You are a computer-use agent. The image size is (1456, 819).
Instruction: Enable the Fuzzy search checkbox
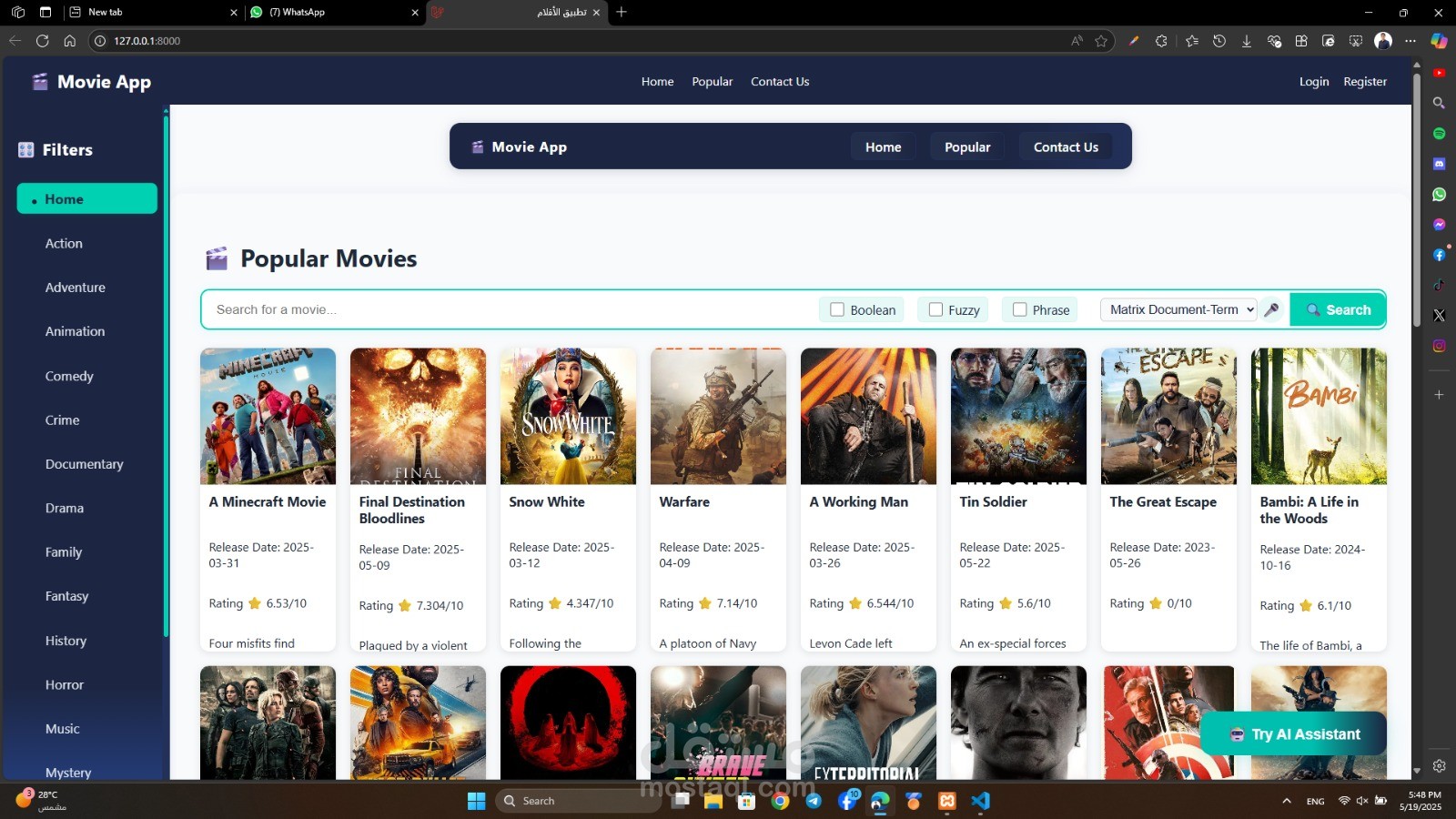[935, 309]
